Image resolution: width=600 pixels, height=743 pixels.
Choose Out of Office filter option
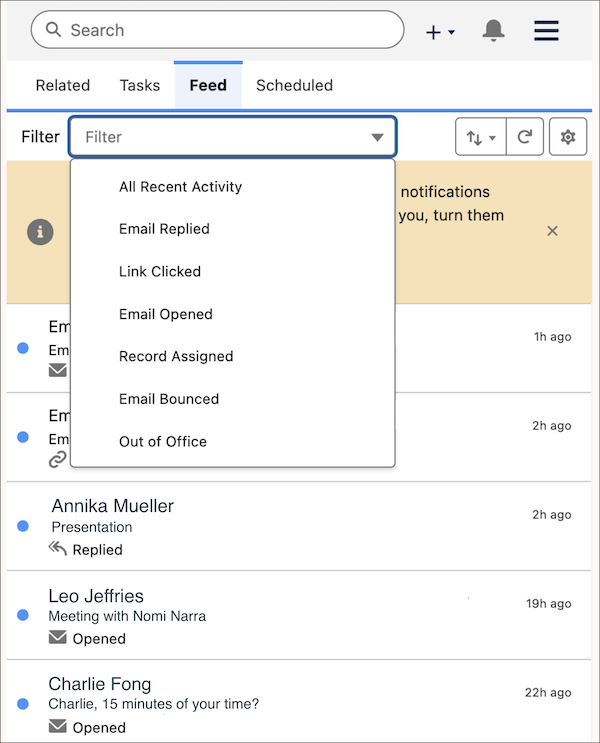tap(233, 442)
